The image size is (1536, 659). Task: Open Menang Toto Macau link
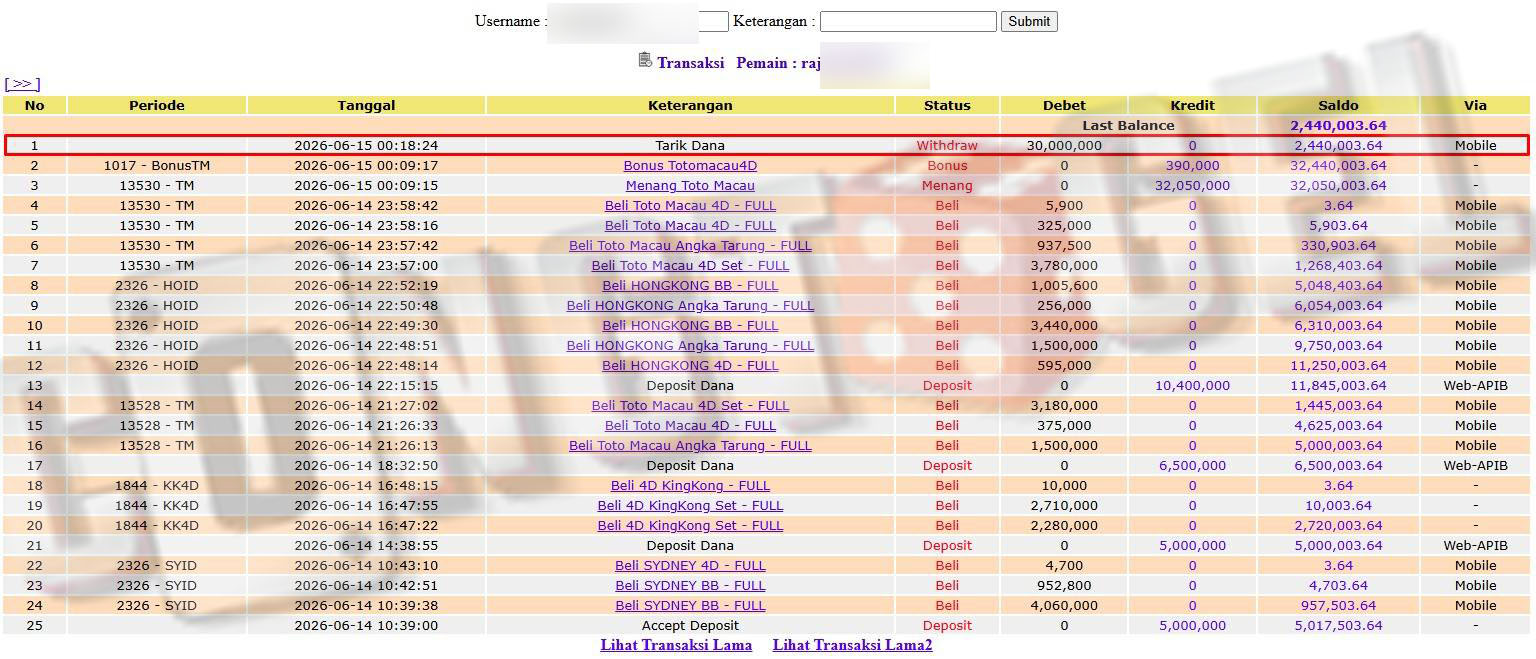click(x=690, y=186)
